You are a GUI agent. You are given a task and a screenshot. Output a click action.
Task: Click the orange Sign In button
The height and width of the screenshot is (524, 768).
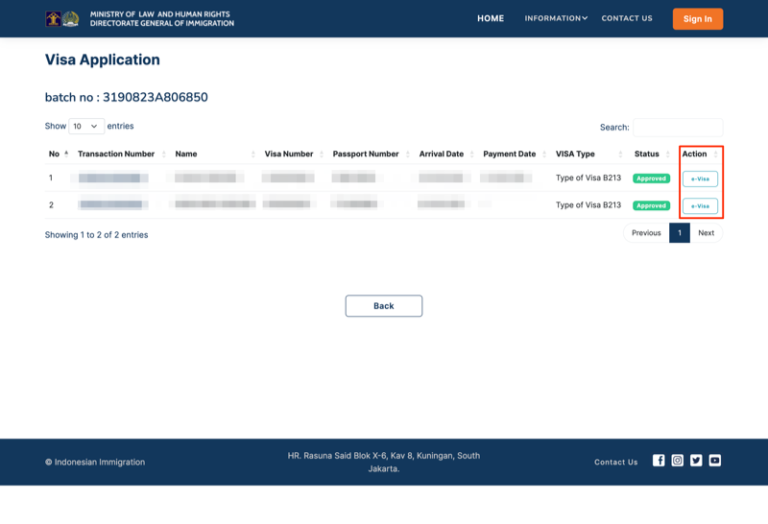pyautogui.click(x=697, y=19)
